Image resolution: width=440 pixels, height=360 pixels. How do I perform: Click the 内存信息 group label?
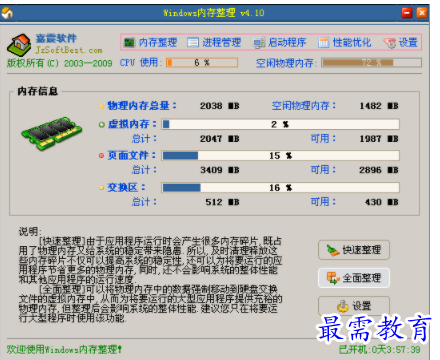[x=38, y=91]
